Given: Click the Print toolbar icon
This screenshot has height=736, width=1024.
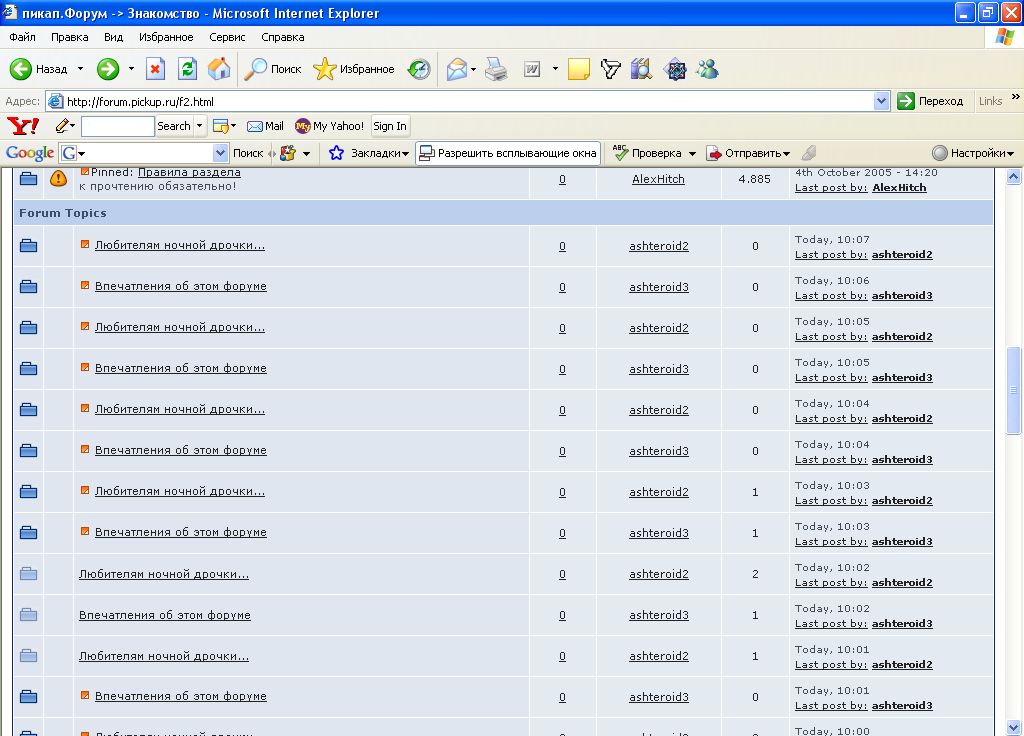Looking at the screenshot, I should tap(496, 69).
